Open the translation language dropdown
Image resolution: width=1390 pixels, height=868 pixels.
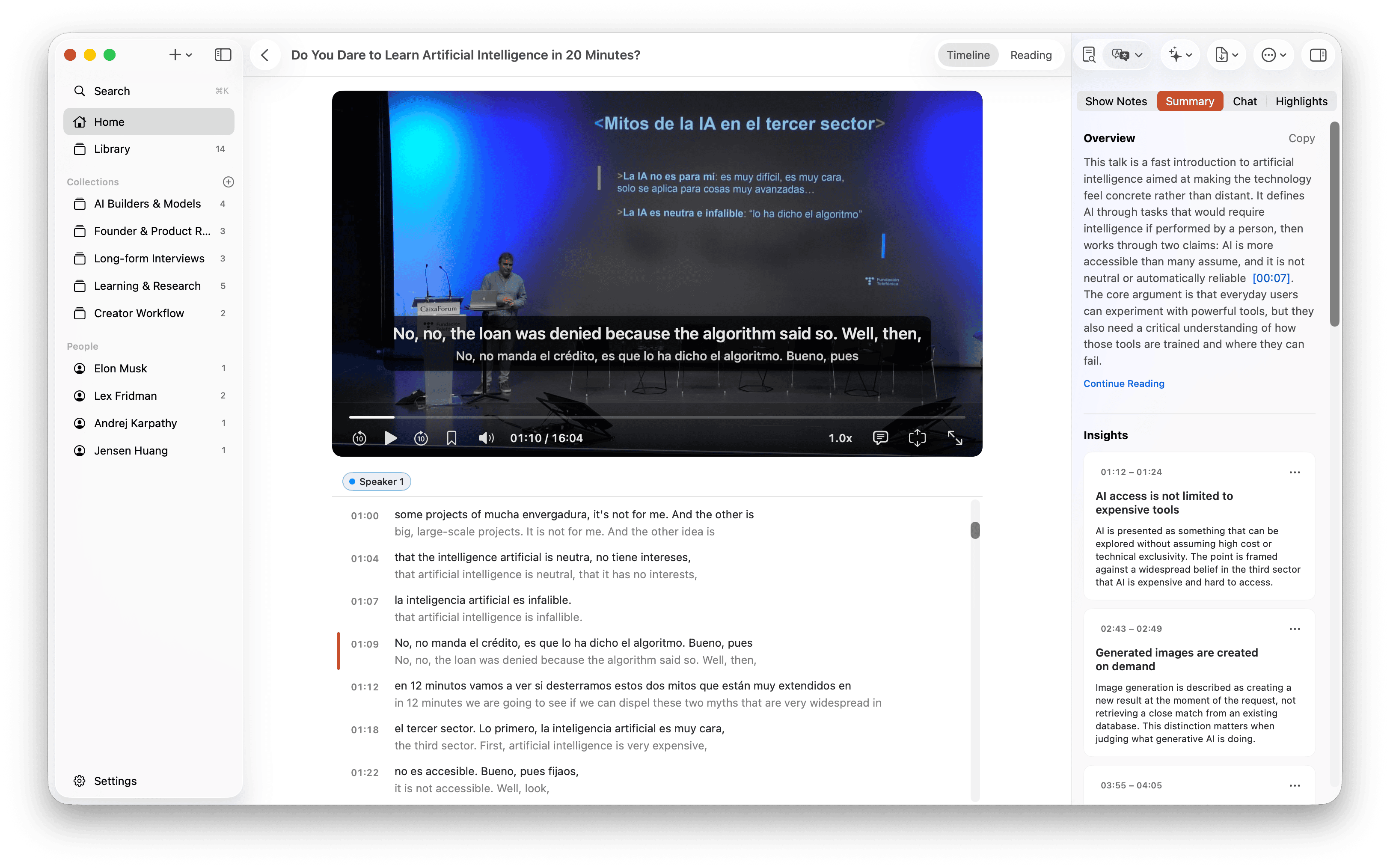coord(1127,55)
